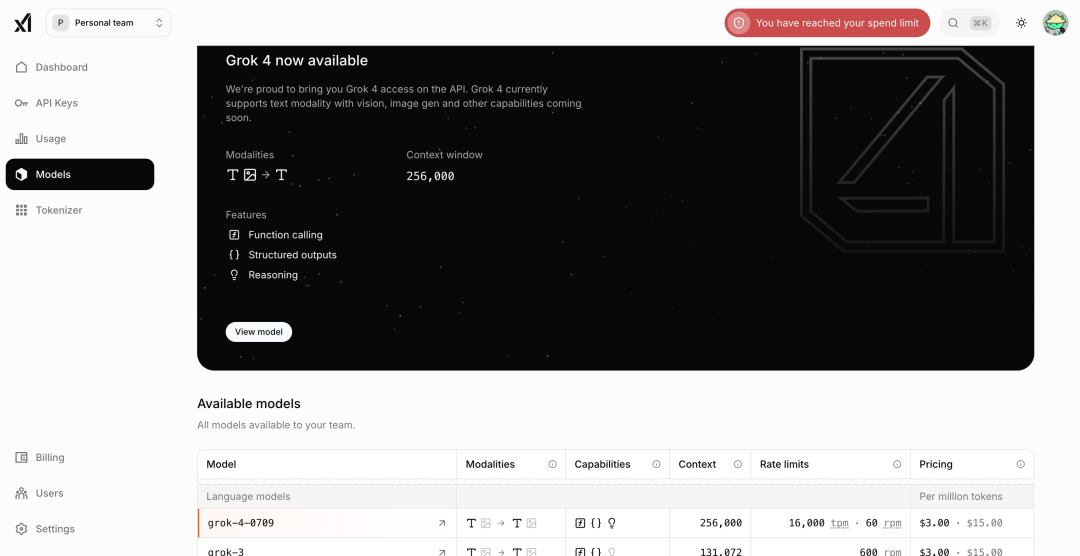Open the Dashboard page
Viewport: 1080px width, 556px height.
click(x=80, y=67)
